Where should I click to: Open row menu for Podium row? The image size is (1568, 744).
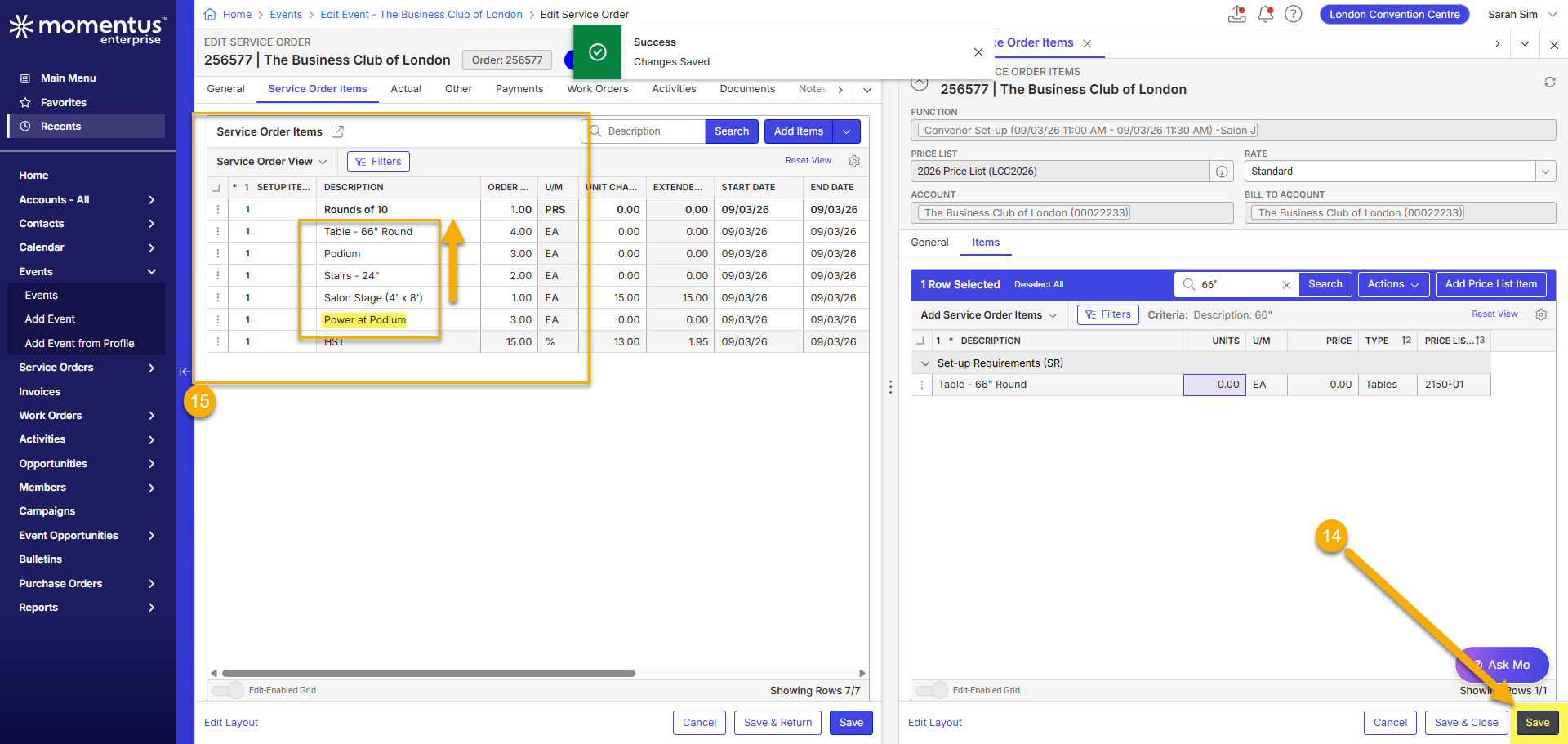(218, 254)
